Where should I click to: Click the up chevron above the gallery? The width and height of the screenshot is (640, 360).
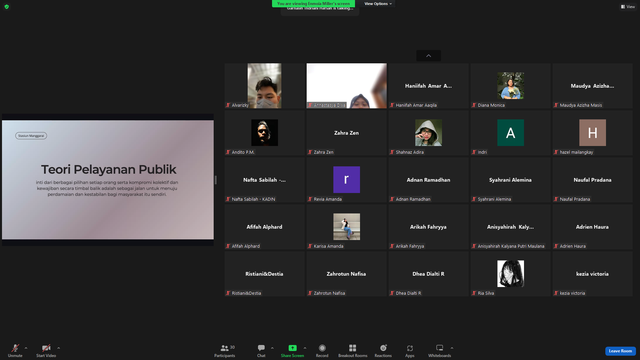tap(428, 56)
